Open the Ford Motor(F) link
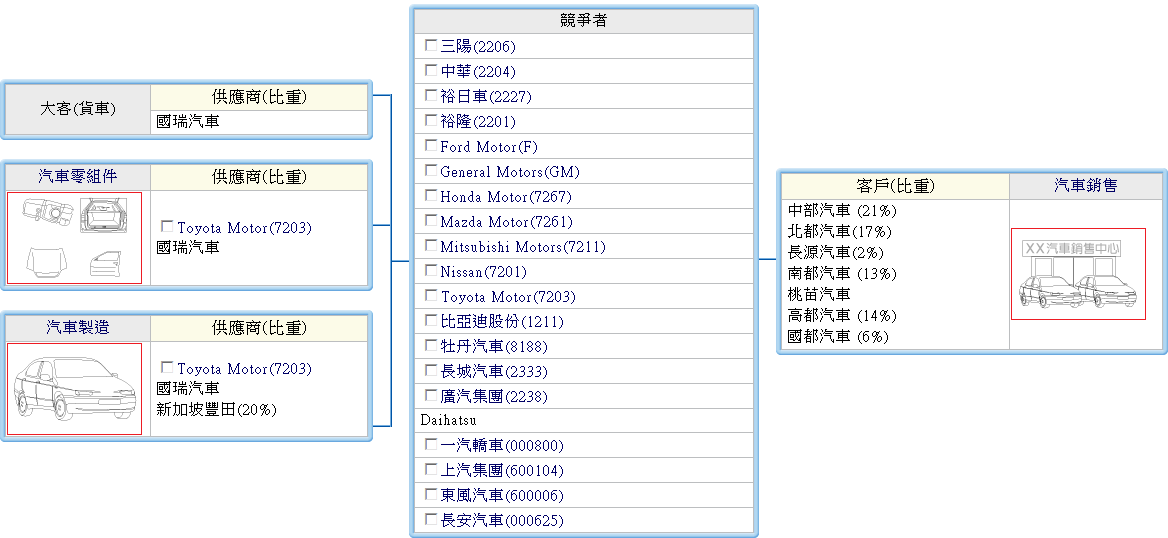 (489, 147)
